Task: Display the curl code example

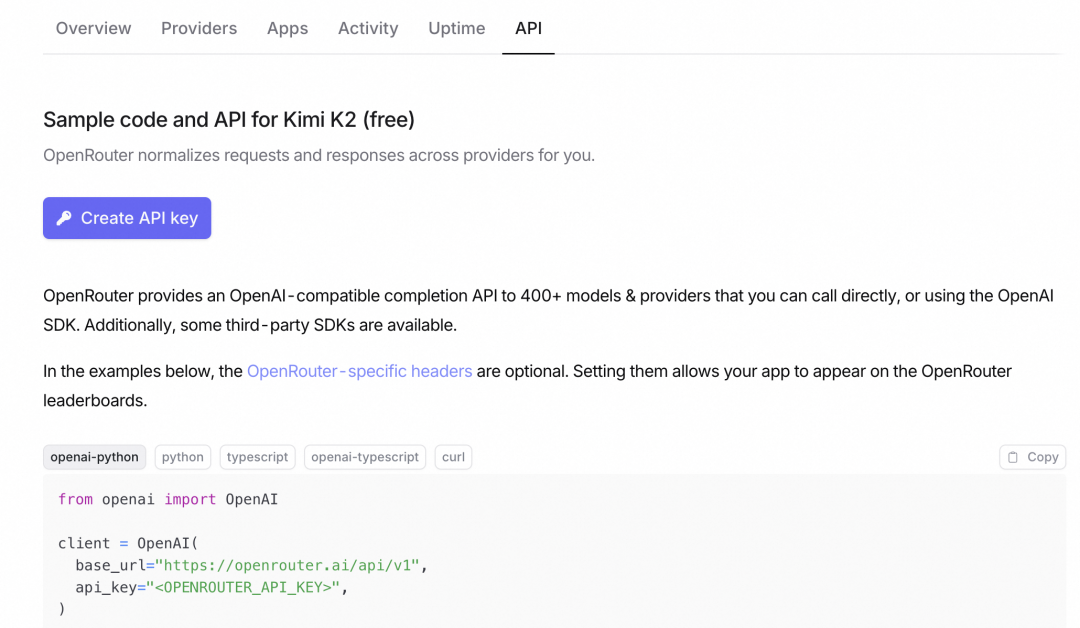Action: [453, 457]
